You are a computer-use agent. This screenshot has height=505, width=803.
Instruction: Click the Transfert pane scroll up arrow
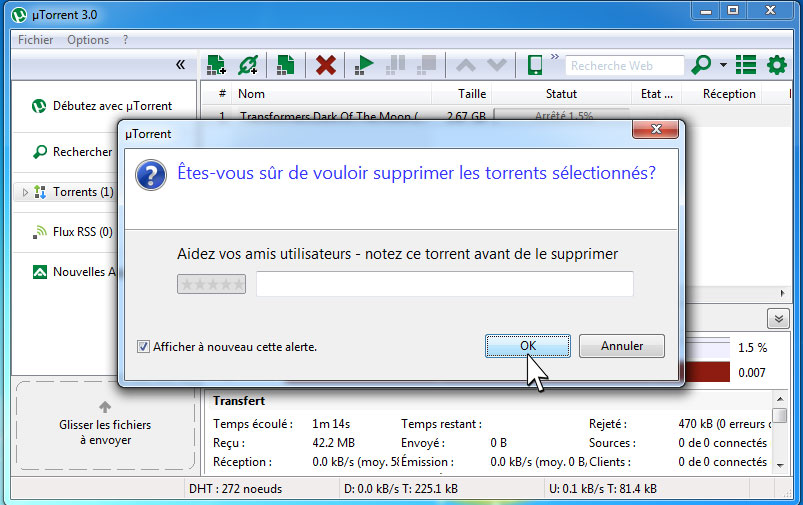[x=779, y=399]
